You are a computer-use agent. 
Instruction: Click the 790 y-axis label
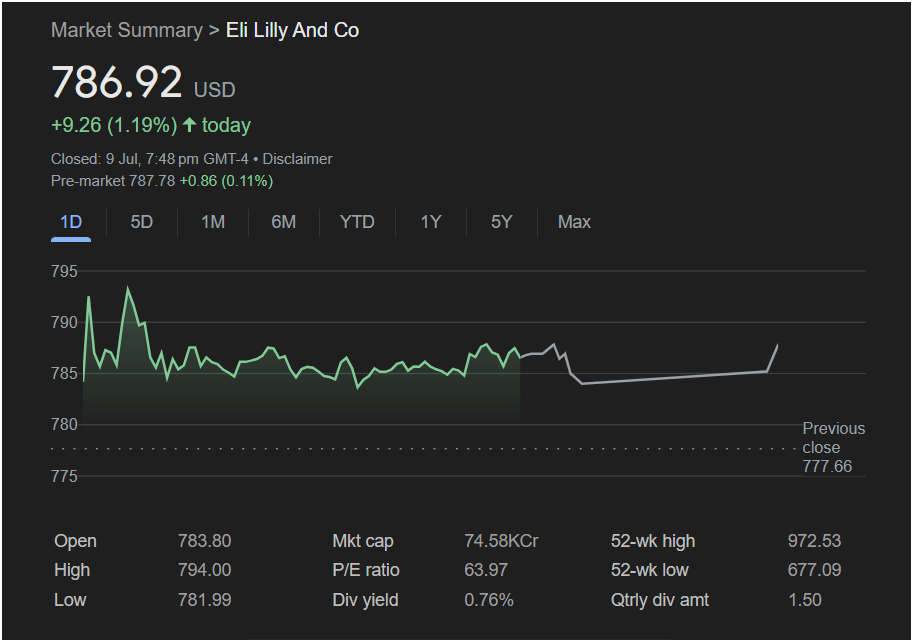point(64,322)
